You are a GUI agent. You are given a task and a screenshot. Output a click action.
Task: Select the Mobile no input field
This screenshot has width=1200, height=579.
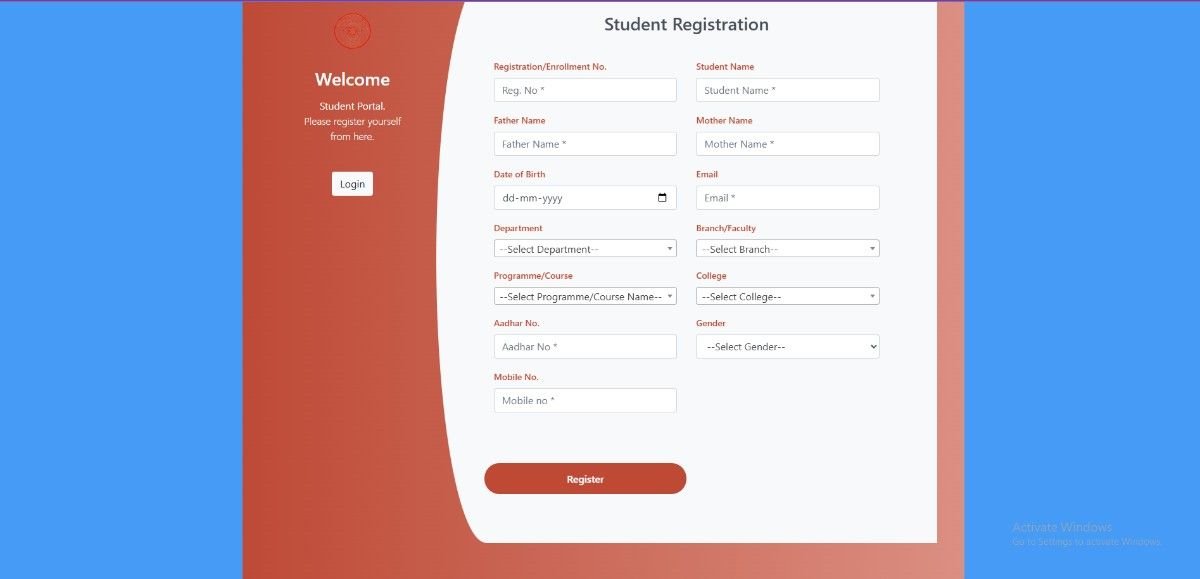pos(585,401)
